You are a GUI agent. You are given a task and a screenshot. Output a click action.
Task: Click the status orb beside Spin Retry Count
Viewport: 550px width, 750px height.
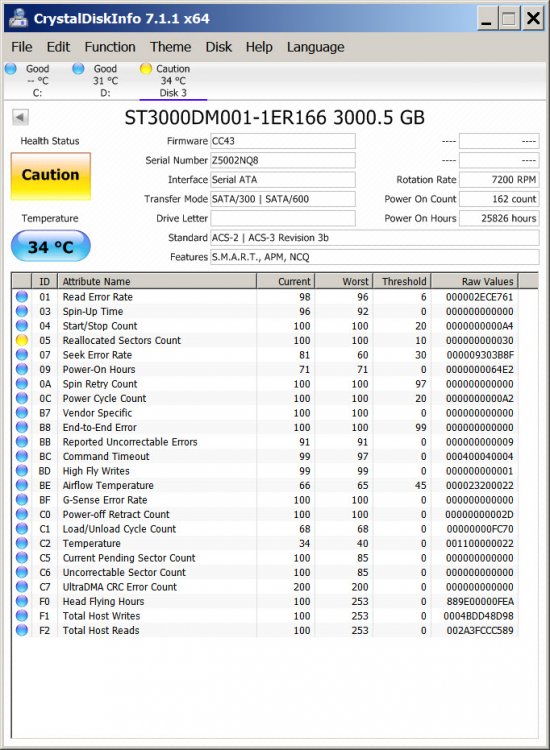point(22,384)
